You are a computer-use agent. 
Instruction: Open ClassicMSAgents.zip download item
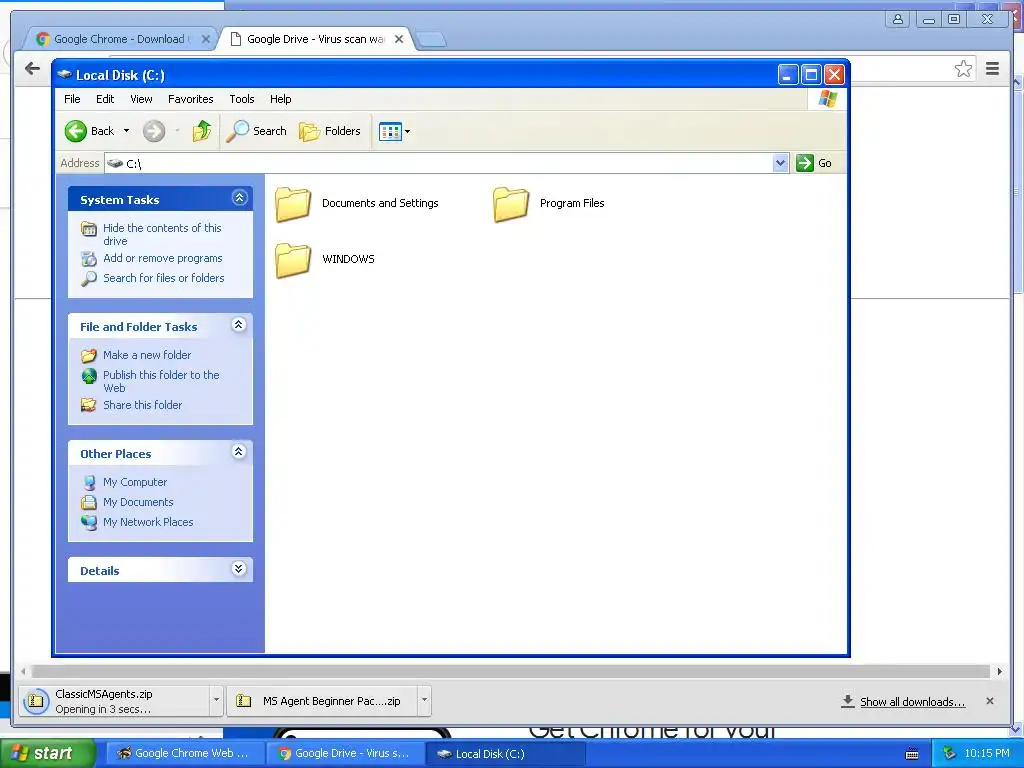(x=115, y=701)
